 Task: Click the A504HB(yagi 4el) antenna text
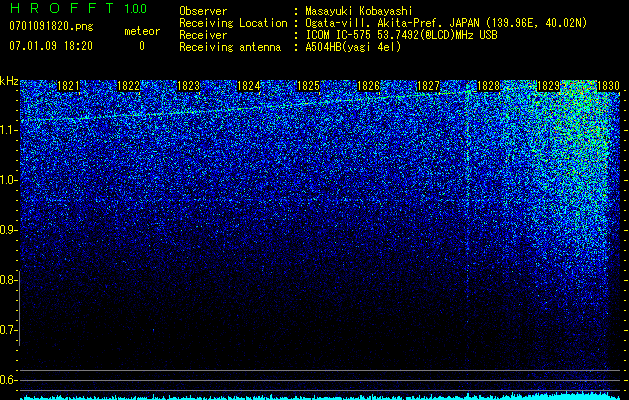point(353,47)
